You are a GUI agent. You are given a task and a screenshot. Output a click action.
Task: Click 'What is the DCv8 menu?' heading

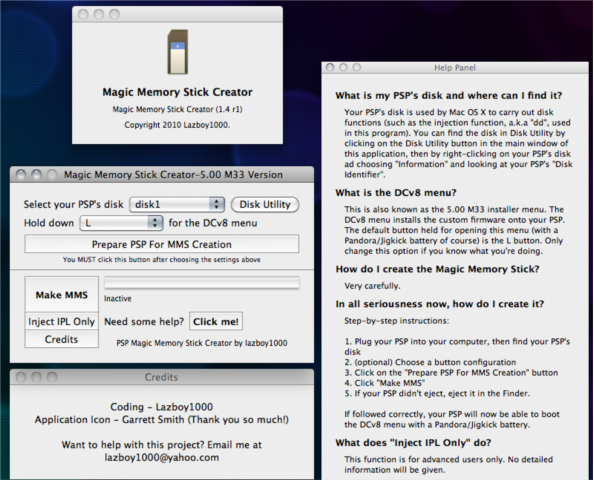pyautogui.click(x=396, y=193)
